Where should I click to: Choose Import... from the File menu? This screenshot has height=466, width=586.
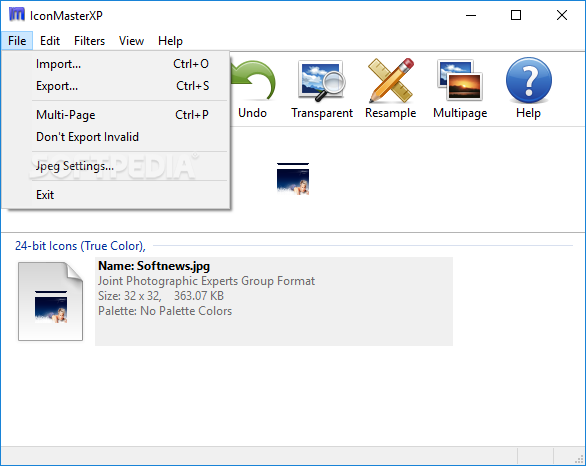(116, 64)
